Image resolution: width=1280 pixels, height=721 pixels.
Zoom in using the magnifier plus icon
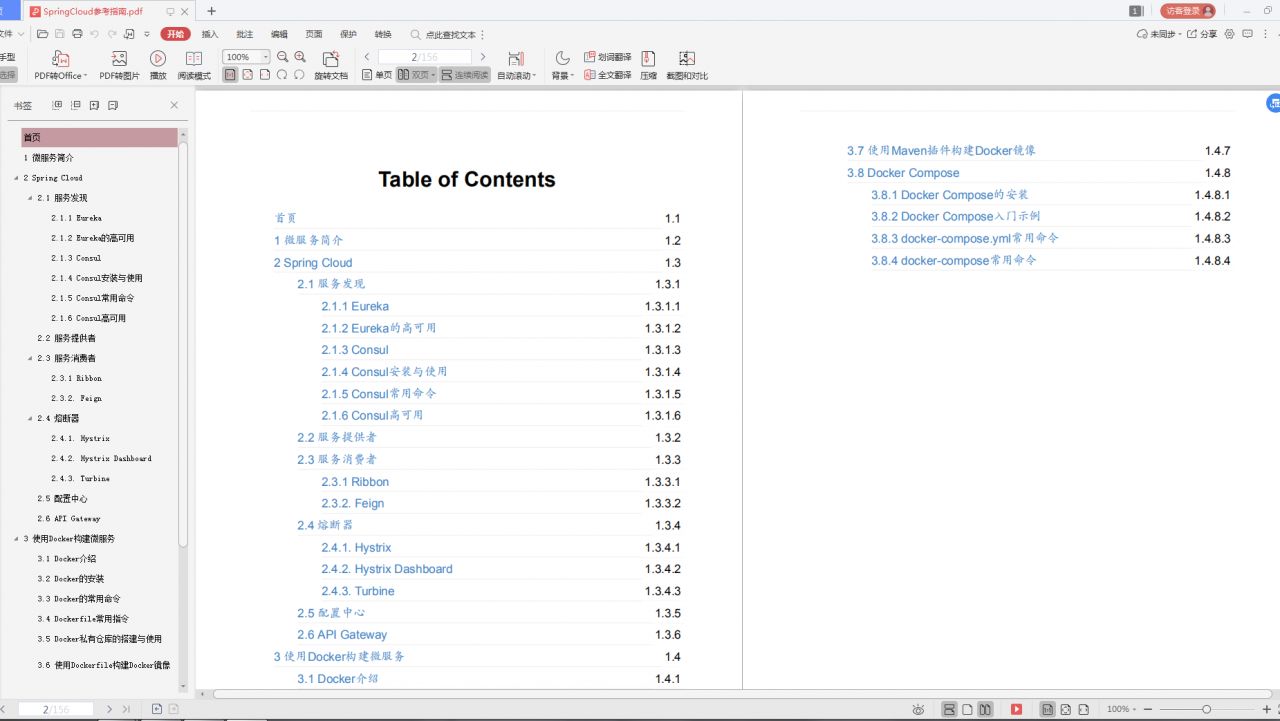pos(297,57)
